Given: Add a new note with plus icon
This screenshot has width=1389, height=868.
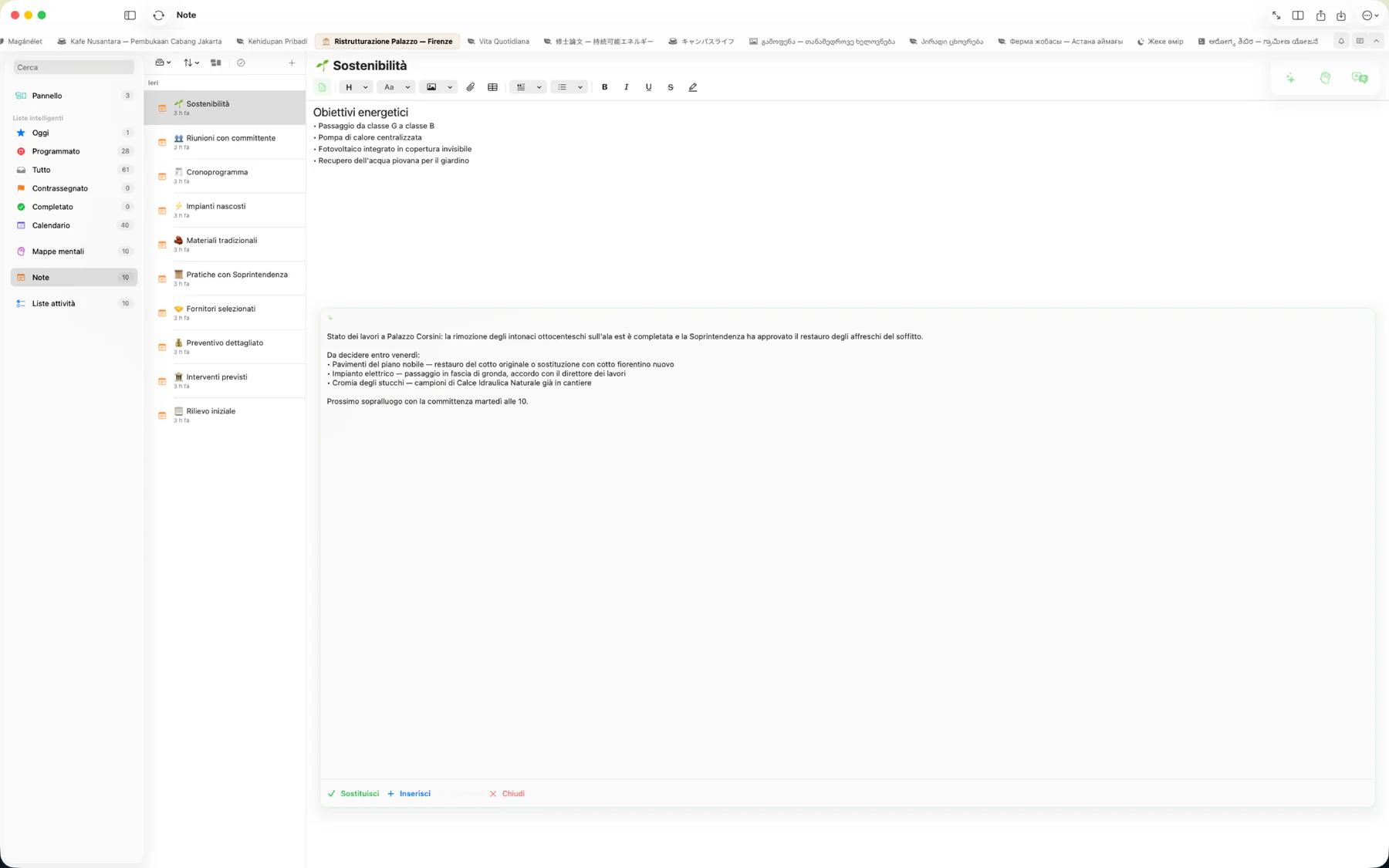Looking at the screenshot, I should tap(292, 62).
